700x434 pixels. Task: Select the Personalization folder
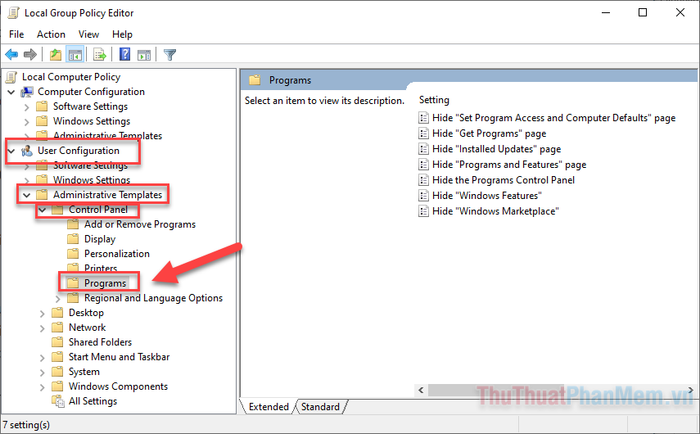(117, 254)
